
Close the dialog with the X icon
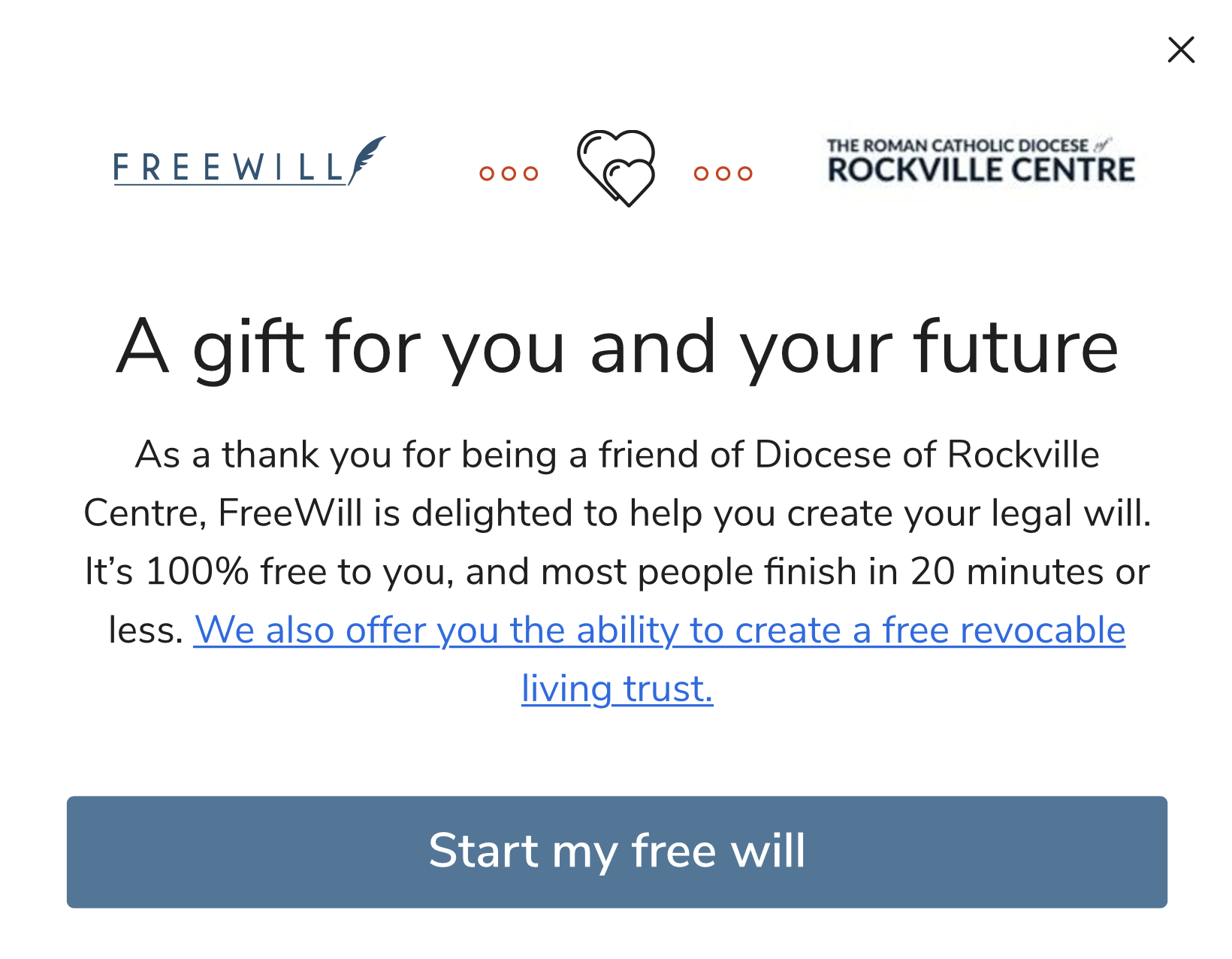1181,50
